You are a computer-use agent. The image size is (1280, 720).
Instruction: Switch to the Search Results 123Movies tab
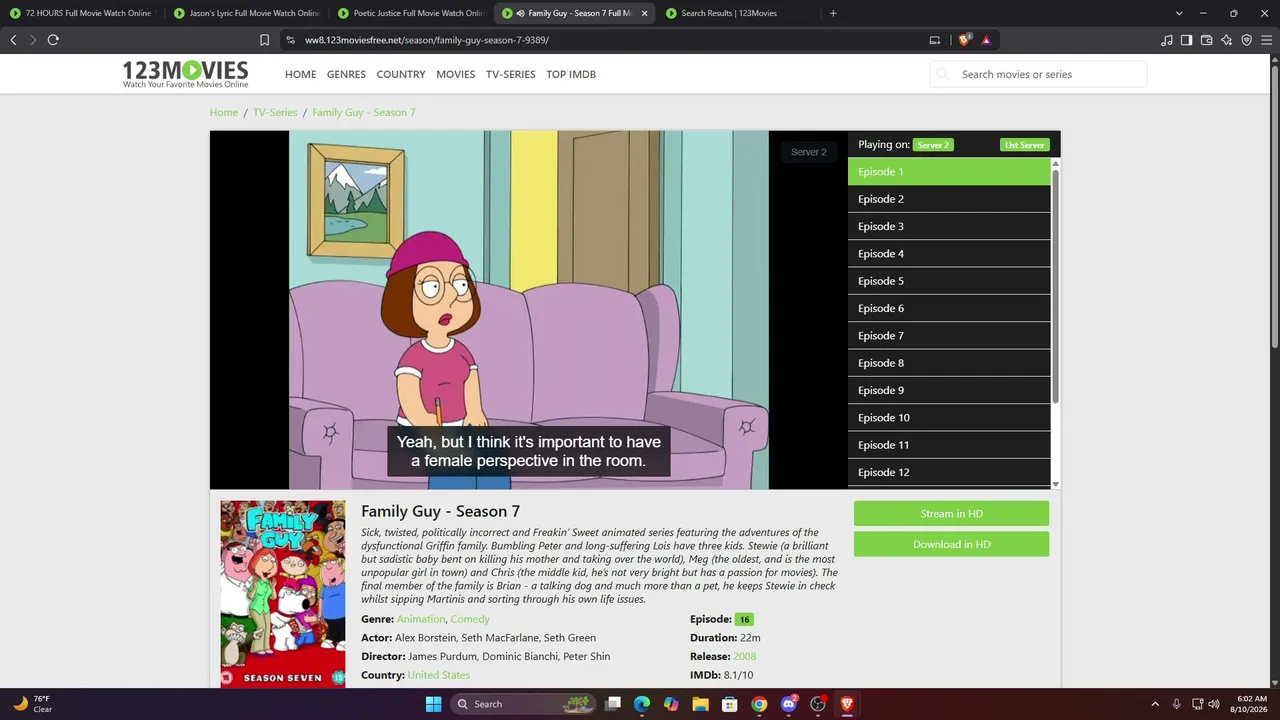click(738, 13)
